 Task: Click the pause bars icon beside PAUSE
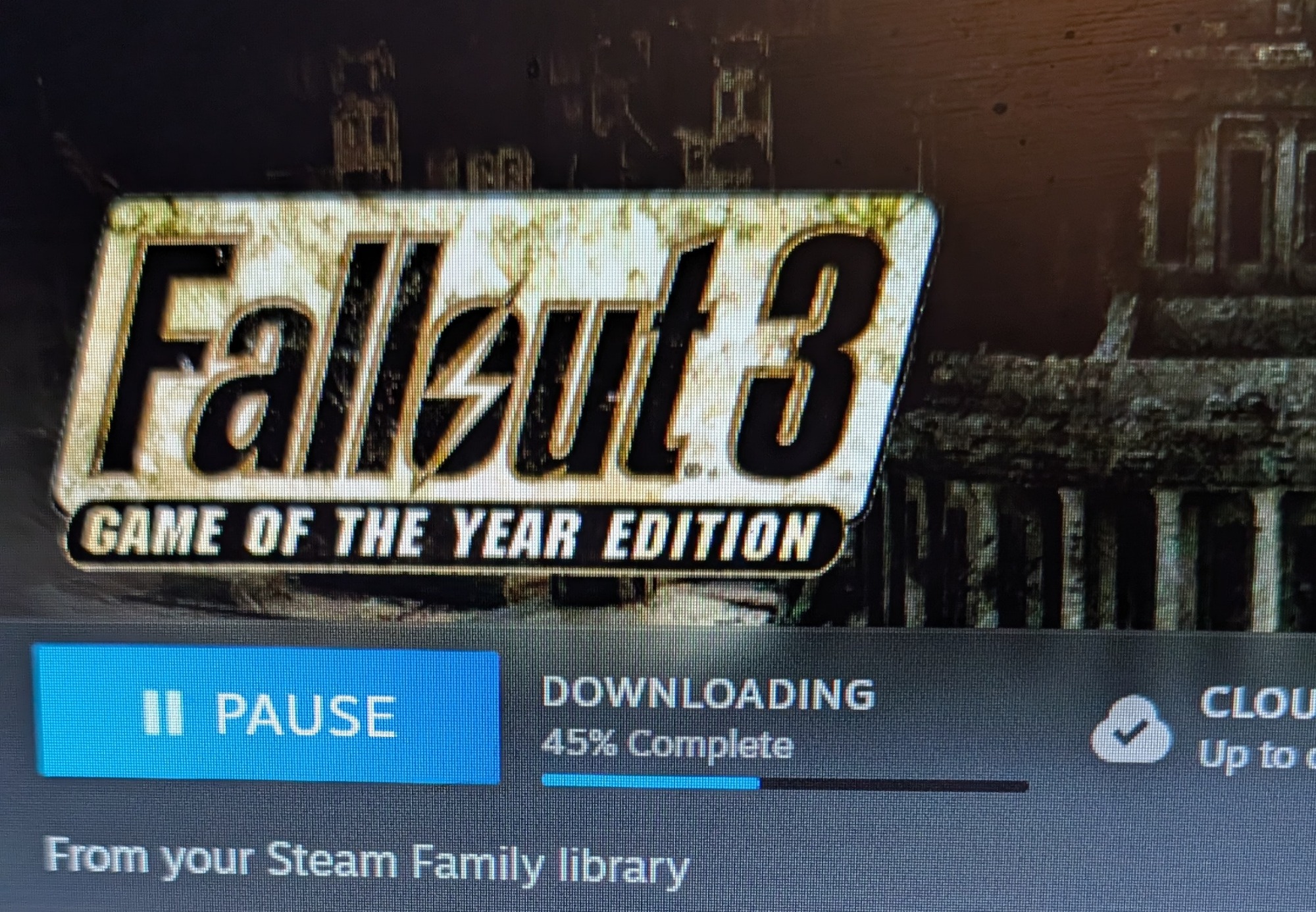162,713
